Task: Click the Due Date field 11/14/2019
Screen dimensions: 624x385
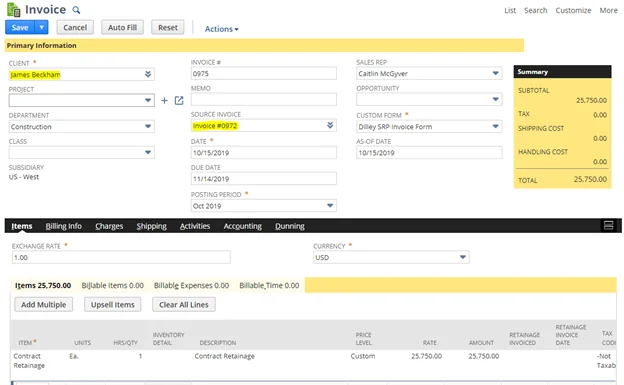Action: coord(263,179)
